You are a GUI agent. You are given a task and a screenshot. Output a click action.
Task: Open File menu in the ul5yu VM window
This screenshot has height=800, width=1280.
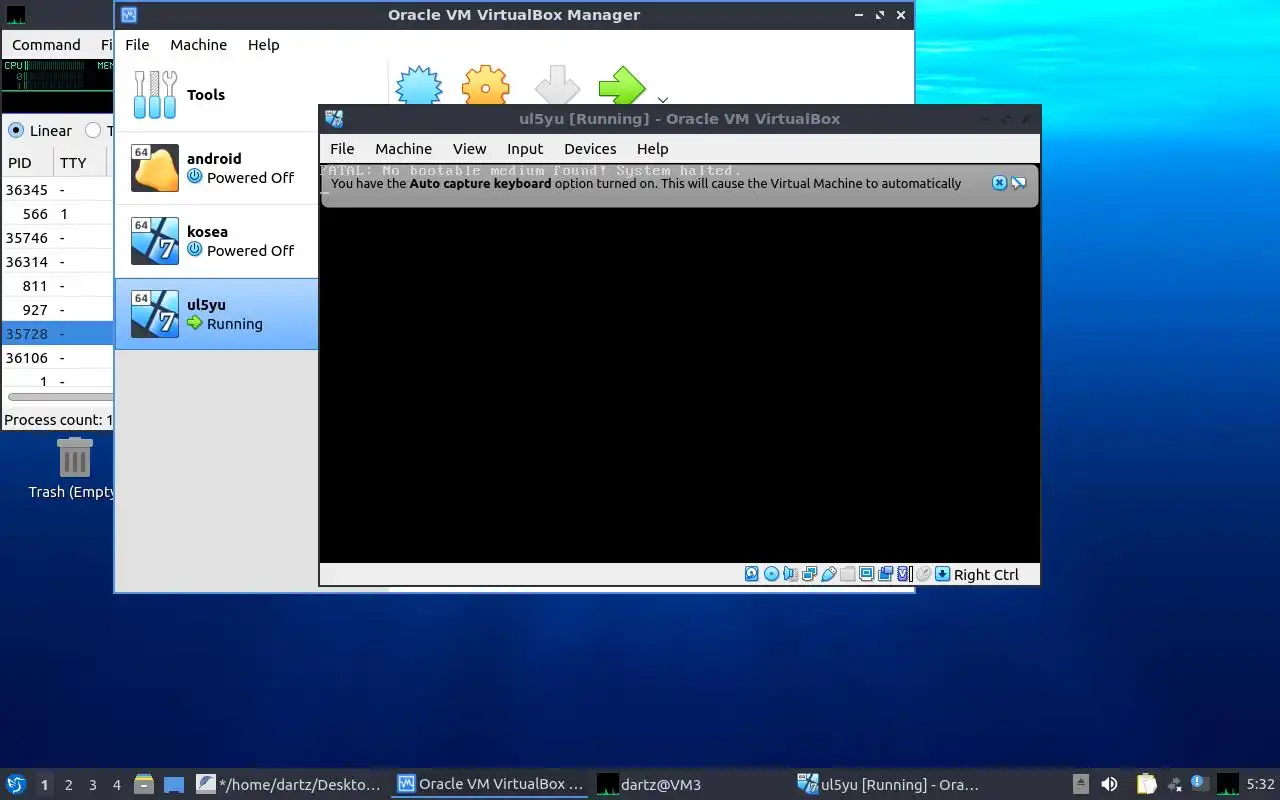(x=342, y=149)
